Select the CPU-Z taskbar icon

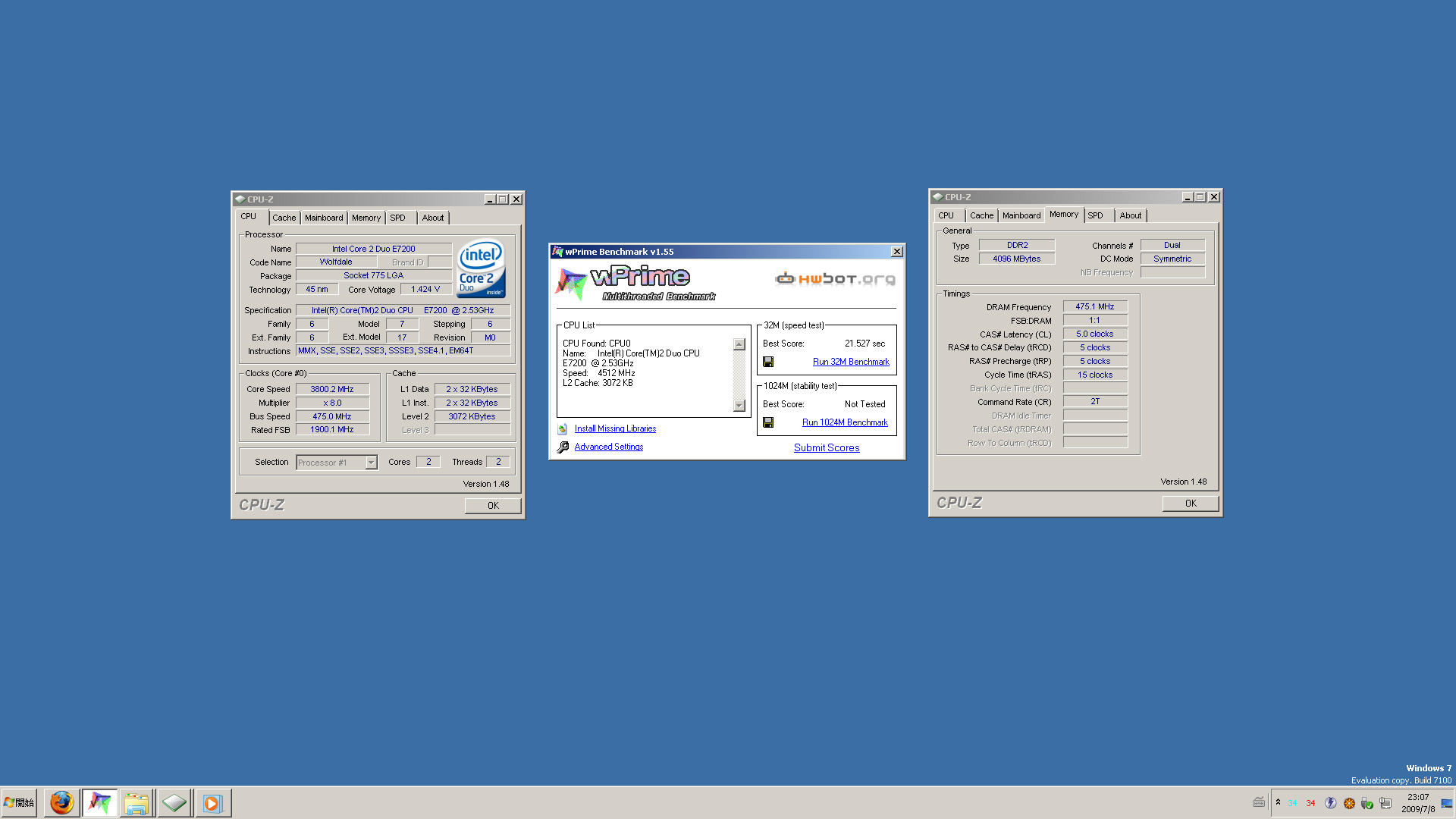point(174,802)
